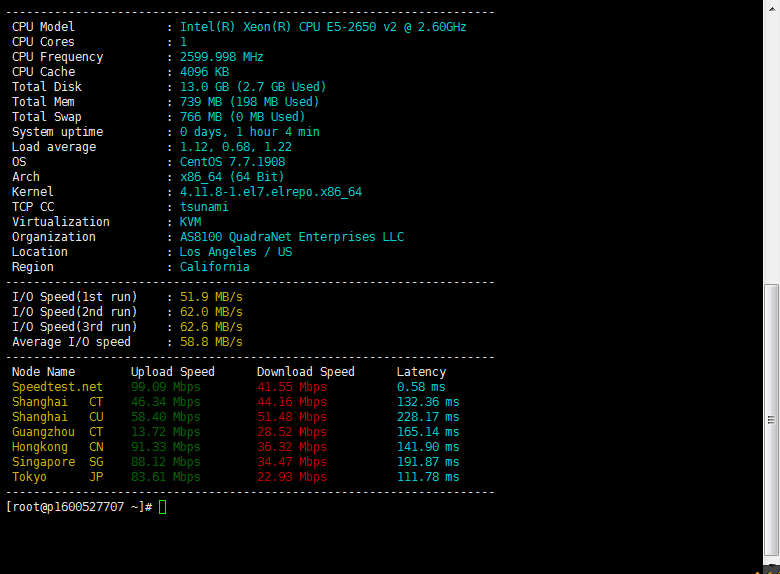Click the TCP CC tsunami value
This screenshot has height=574, width=780.
pos(204,207)
